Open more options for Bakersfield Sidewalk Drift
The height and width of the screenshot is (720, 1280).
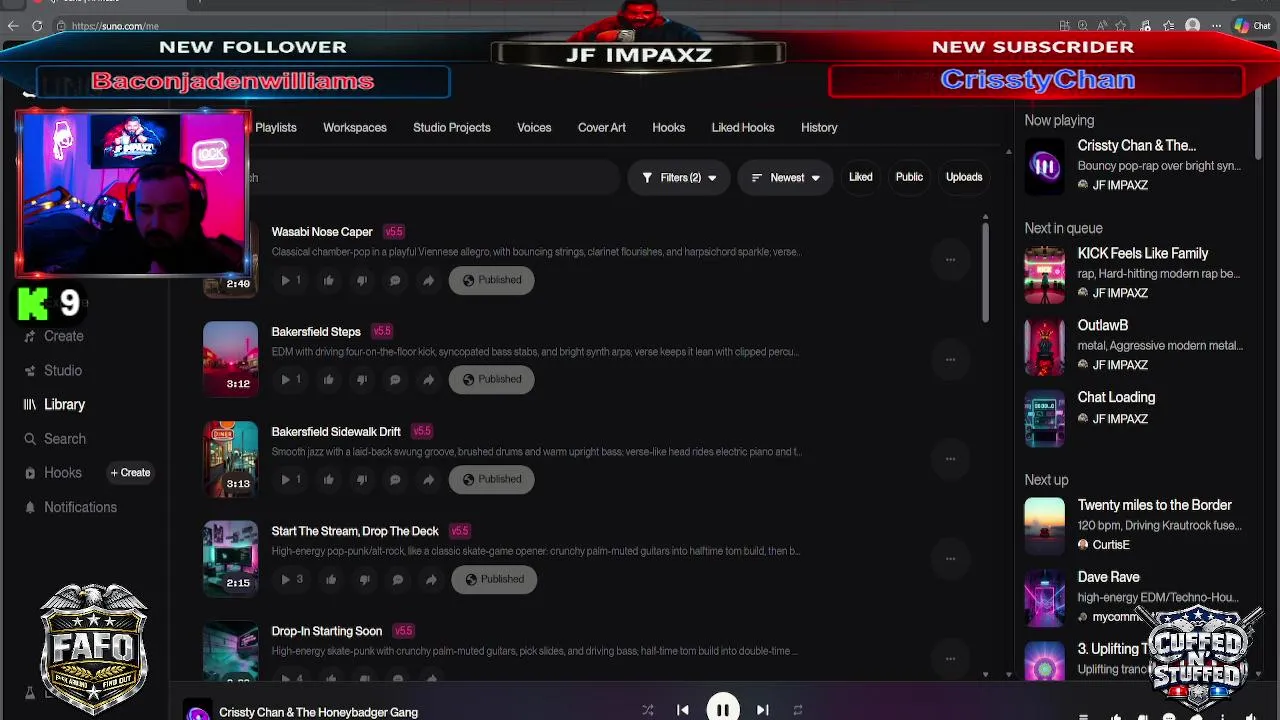click(x=950, y=459)
